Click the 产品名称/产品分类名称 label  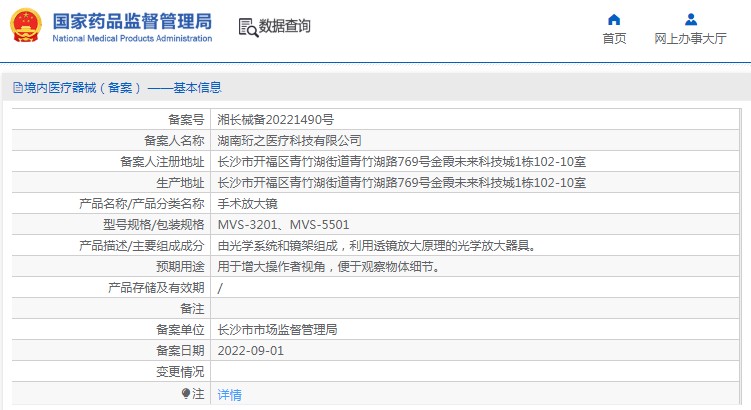(142, 204)
